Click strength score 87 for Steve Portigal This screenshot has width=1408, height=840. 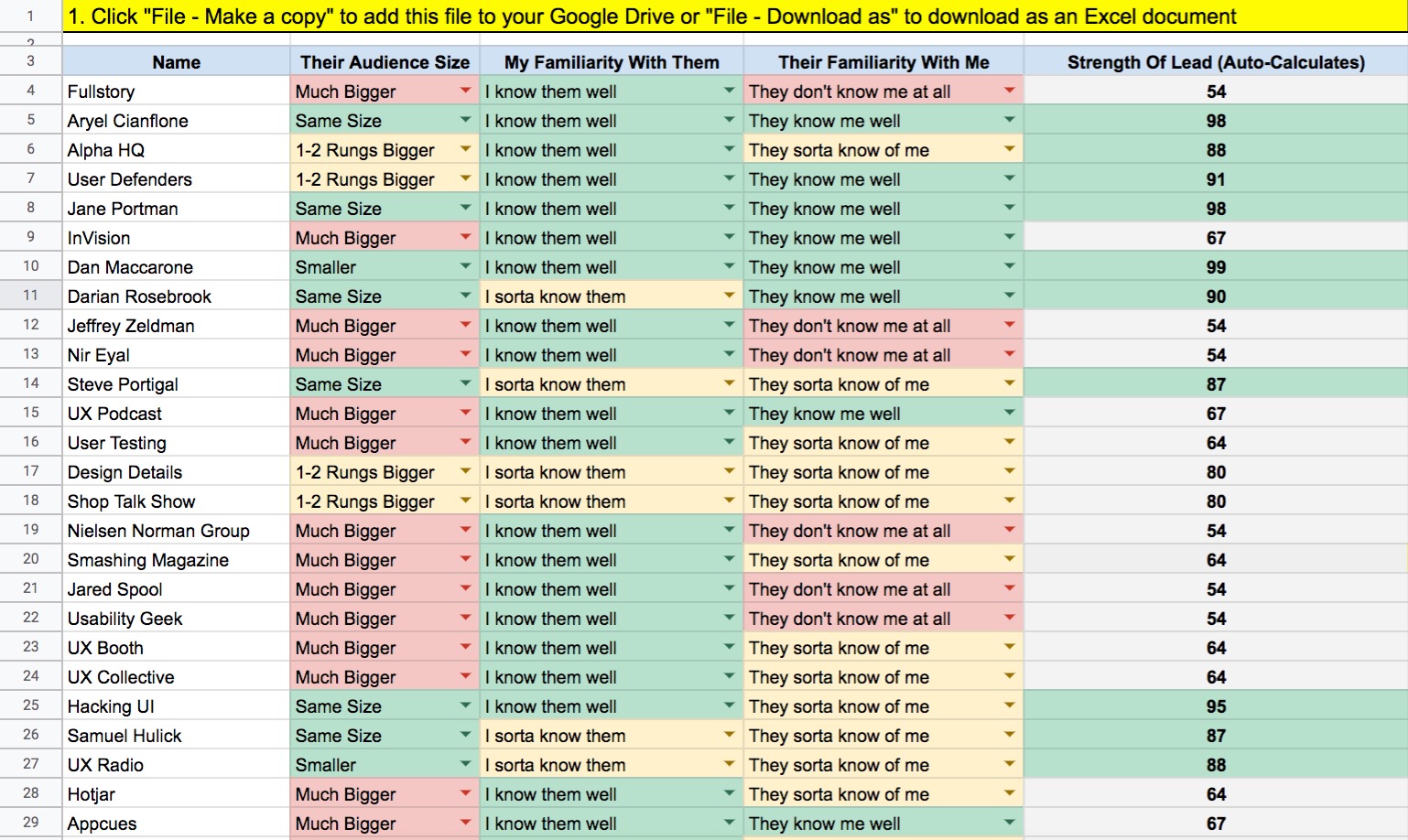click(1216, 383)
